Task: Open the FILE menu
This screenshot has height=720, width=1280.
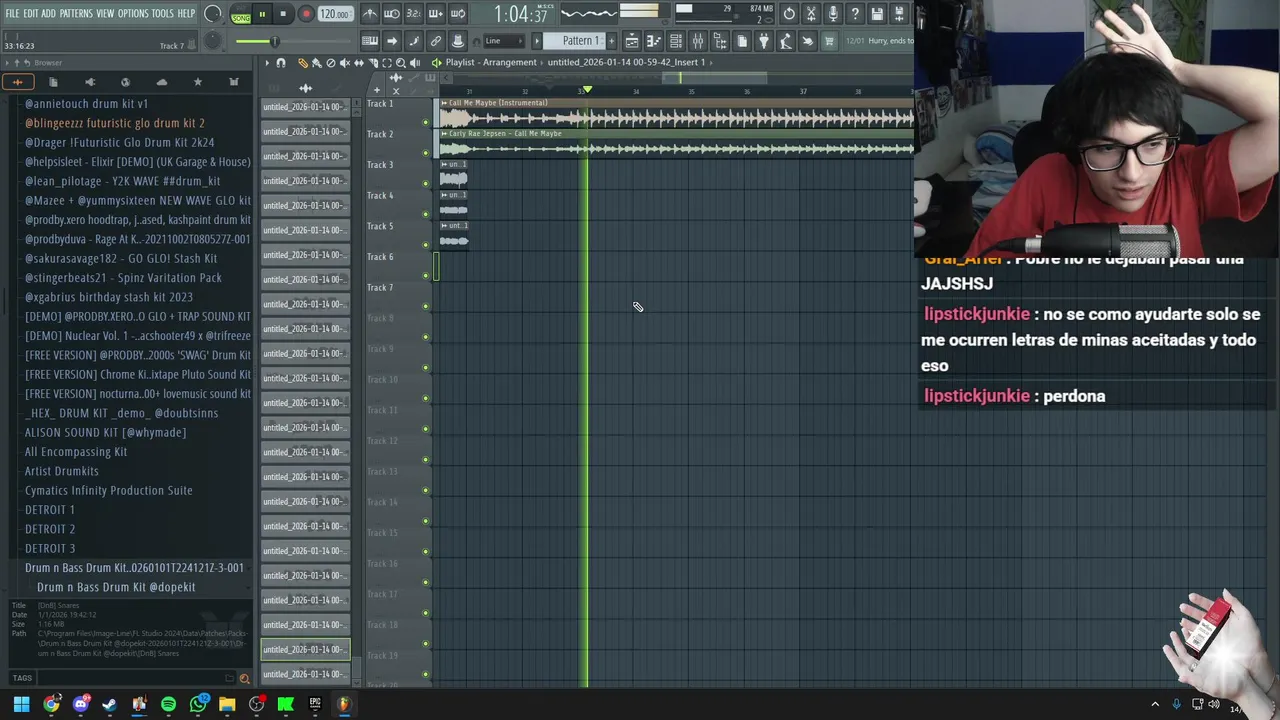Action: (x=12, y=14)
